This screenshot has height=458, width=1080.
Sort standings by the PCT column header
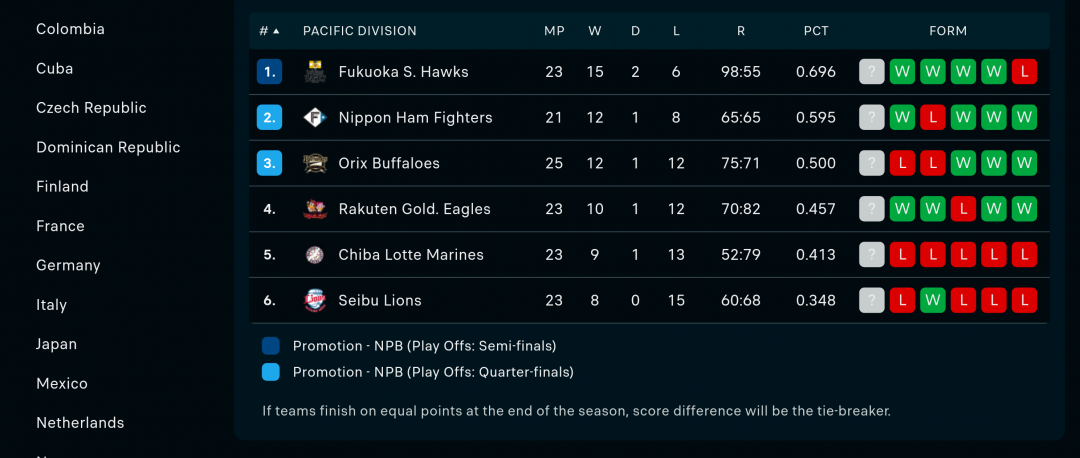point(816,31)
